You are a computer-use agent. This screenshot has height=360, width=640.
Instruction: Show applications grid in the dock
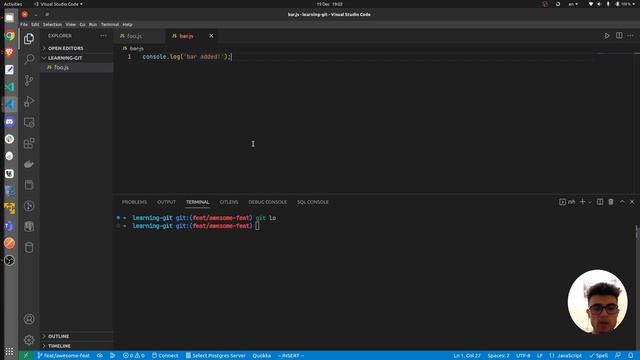pyautogui.click(x=9, y=351)
